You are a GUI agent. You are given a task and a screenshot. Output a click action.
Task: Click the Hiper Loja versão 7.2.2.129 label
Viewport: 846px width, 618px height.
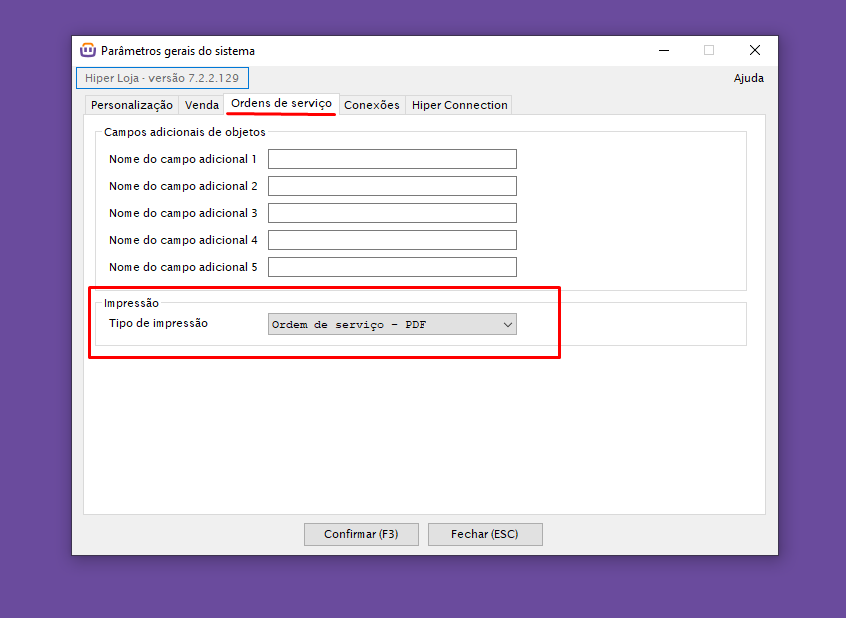click(162, 78)
